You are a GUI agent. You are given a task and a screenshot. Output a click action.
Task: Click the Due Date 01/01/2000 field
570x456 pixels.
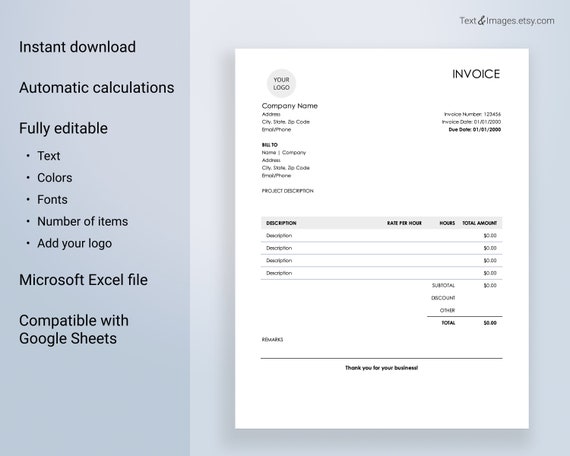click(475, 129)
